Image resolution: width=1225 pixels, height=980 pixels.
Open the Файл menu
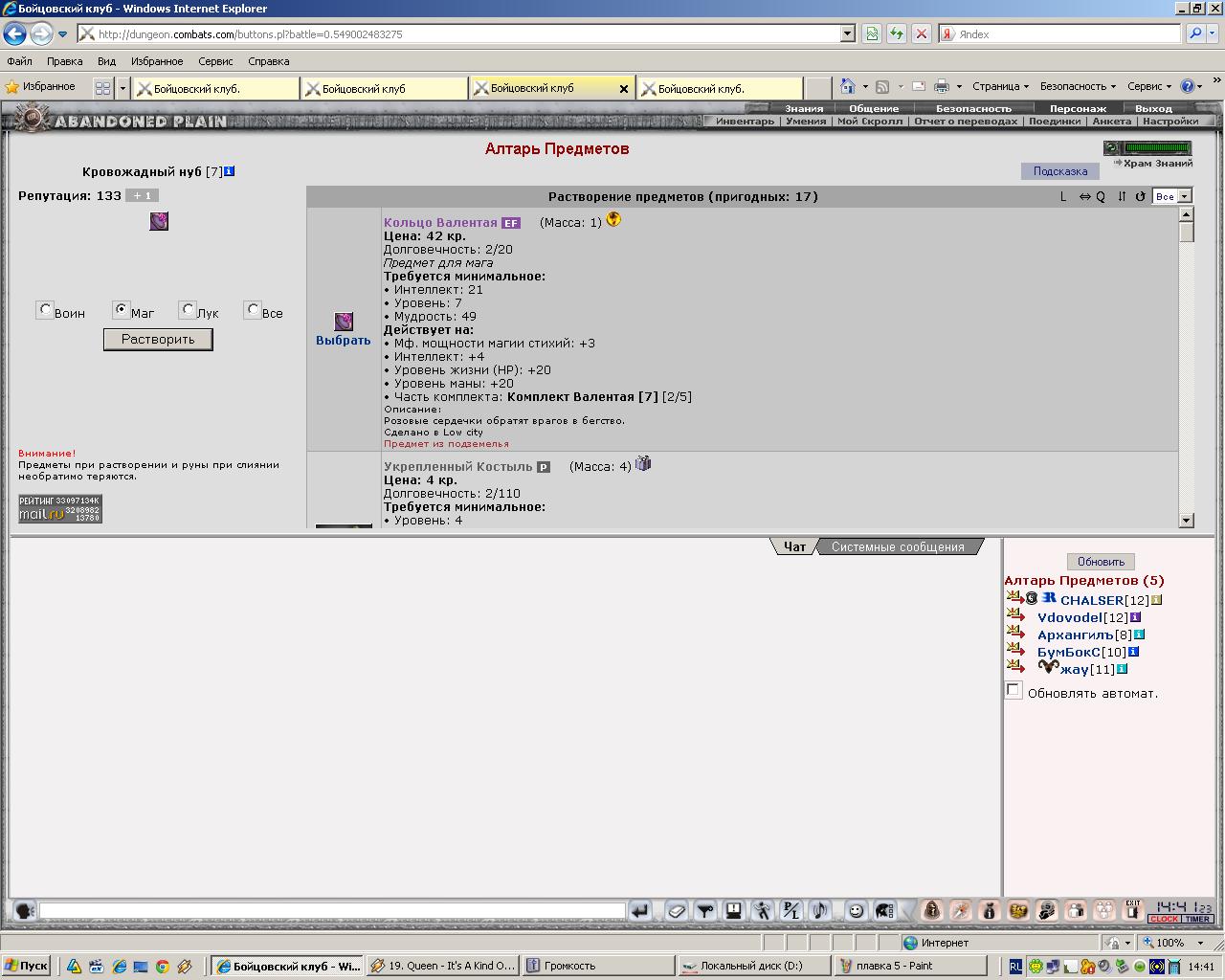coord(19,61)
